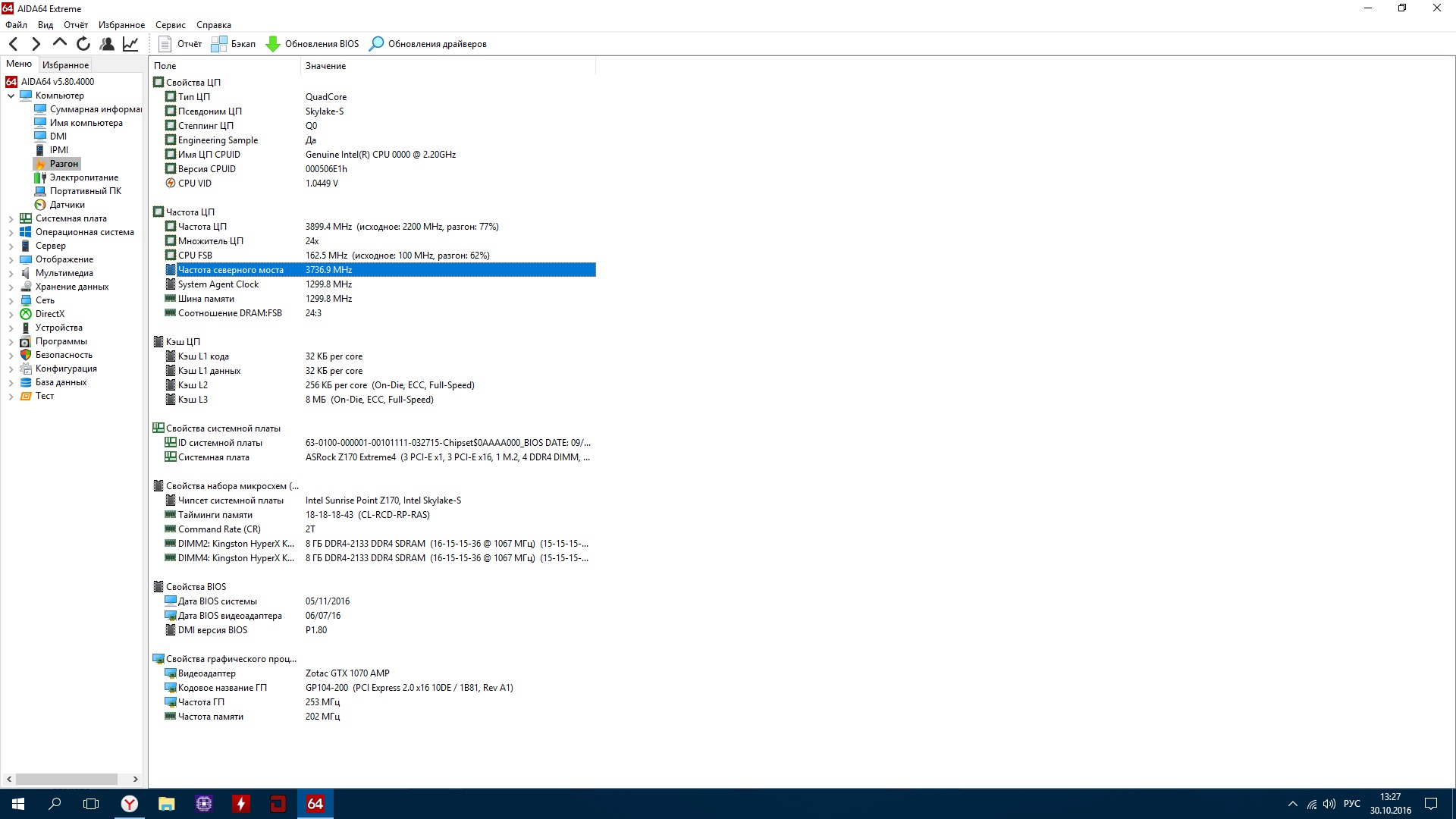Open the Сервис menu
Screen dimensions: 1456x819
[x=171, y=25]
